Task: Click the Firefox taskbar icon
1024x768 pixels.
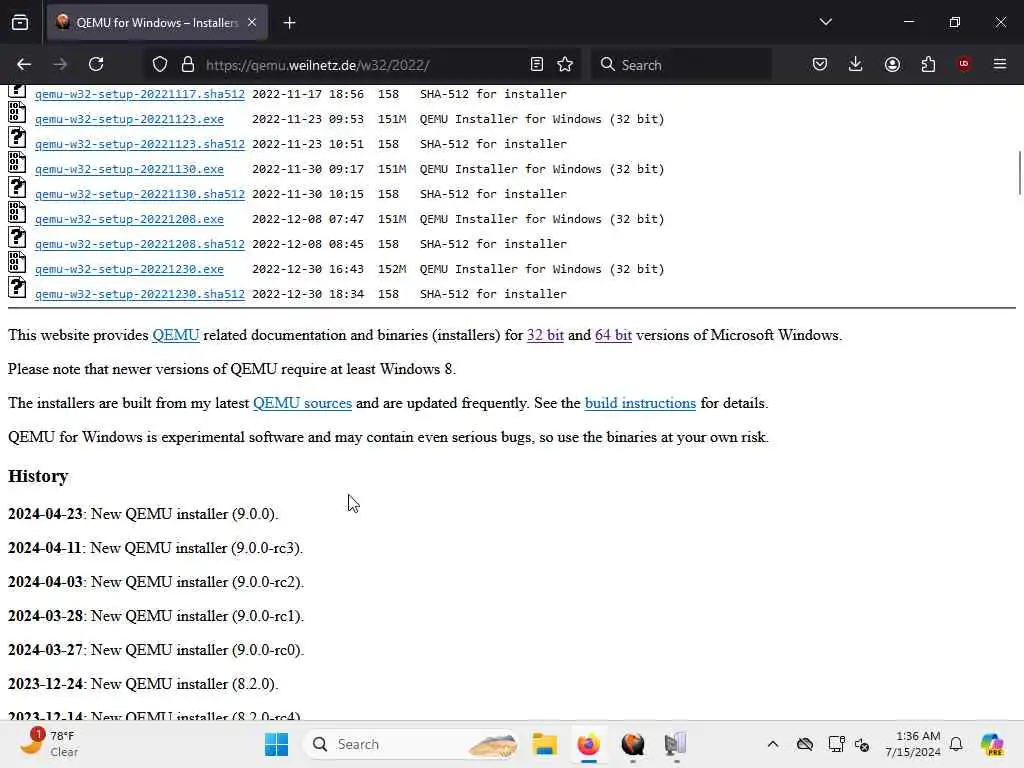Action: 588,744
